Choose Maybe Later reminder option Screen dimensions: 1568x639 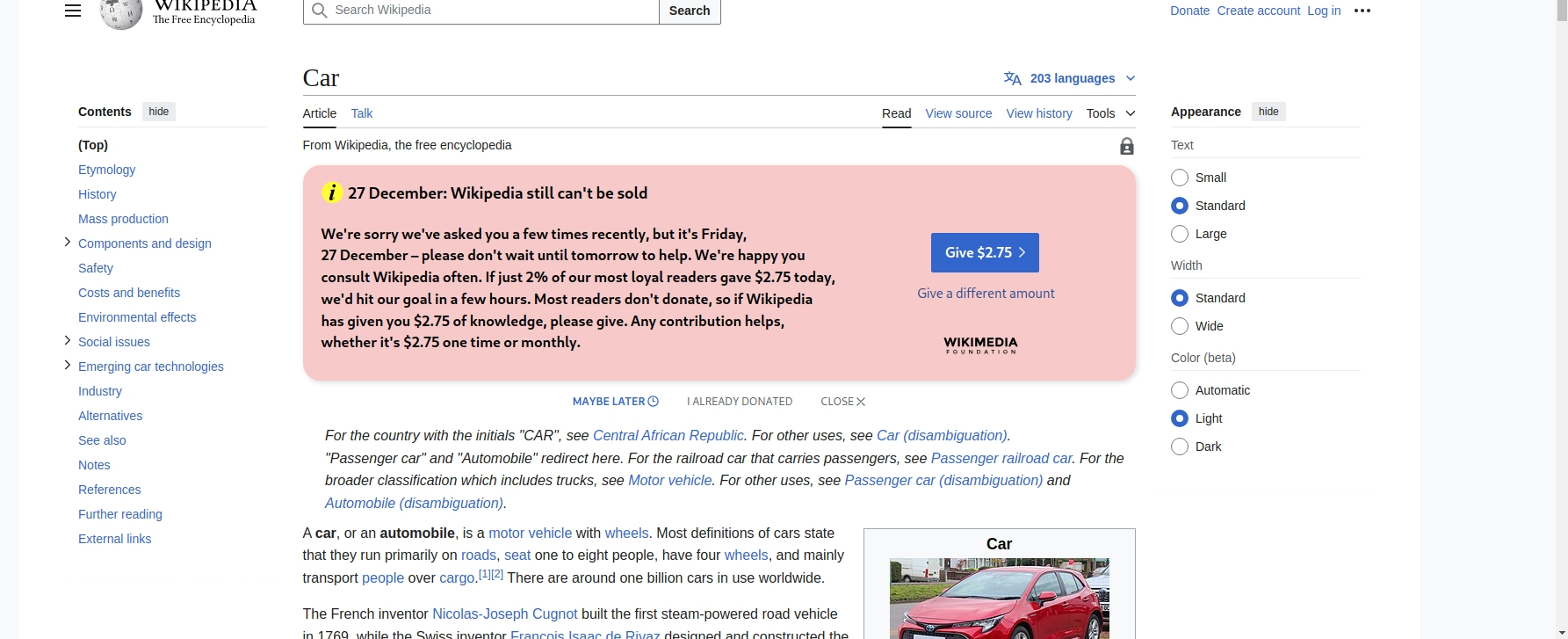[x=616, y=402]
